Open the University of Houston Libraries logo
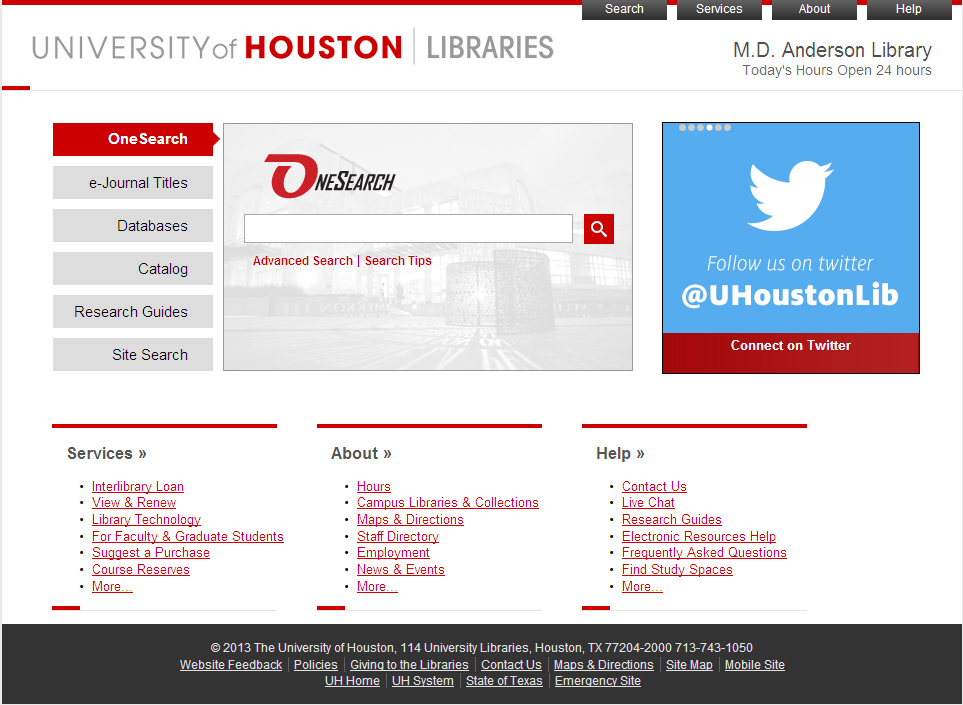Screen dimensions: 963x705 [293, 47]
